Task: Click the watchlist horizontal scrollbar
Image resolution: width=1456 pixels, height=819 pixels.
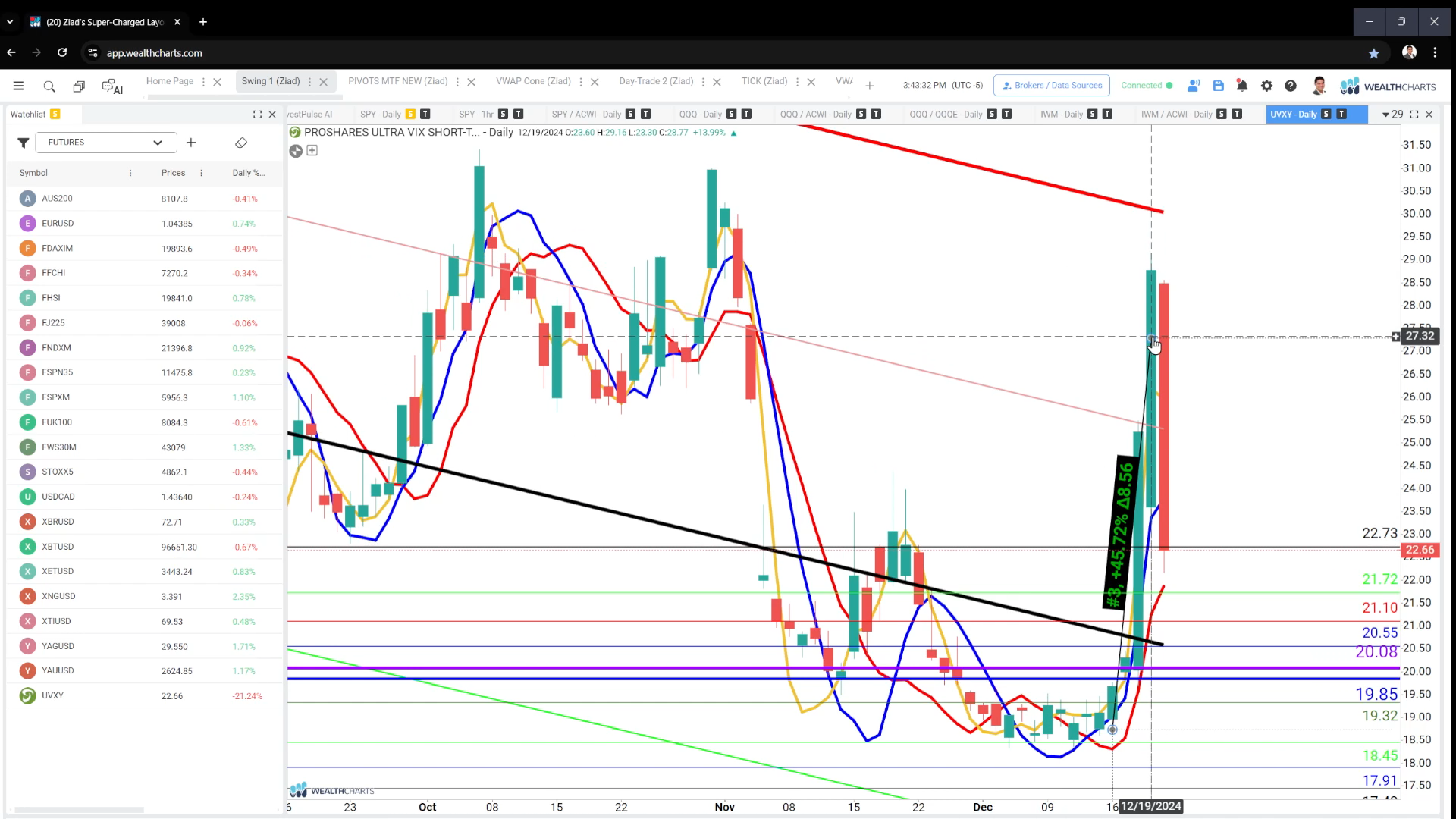Action: coord(79,810)
